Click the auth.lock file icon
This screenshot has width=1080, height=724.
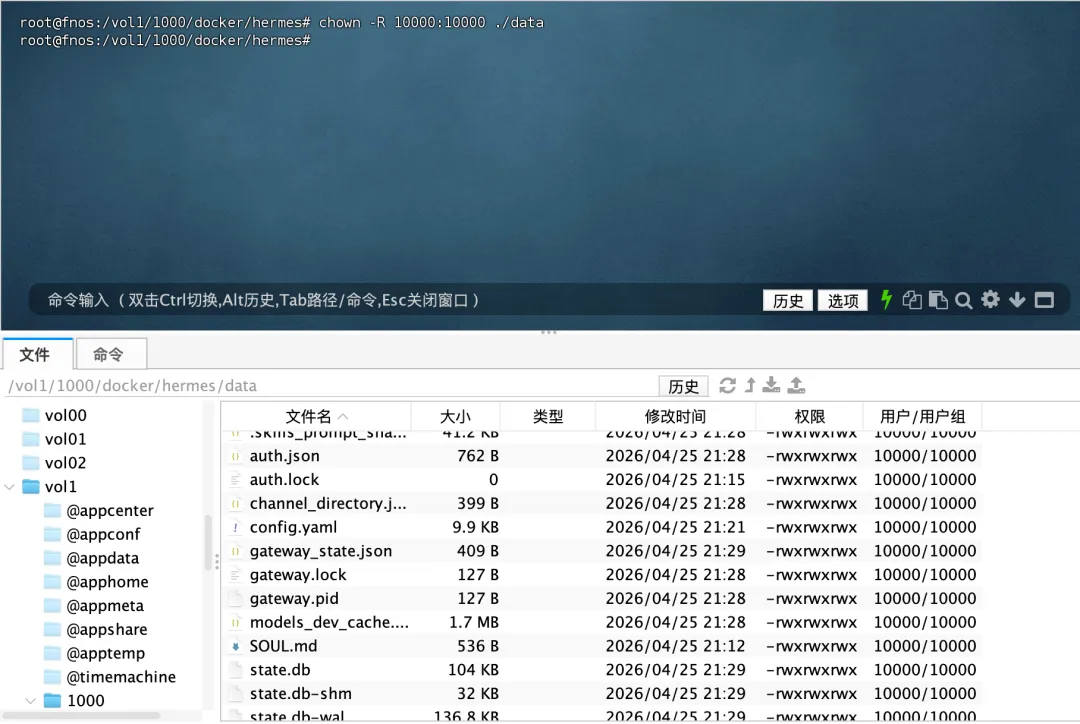pyautogui.click(x=236, y=480)
